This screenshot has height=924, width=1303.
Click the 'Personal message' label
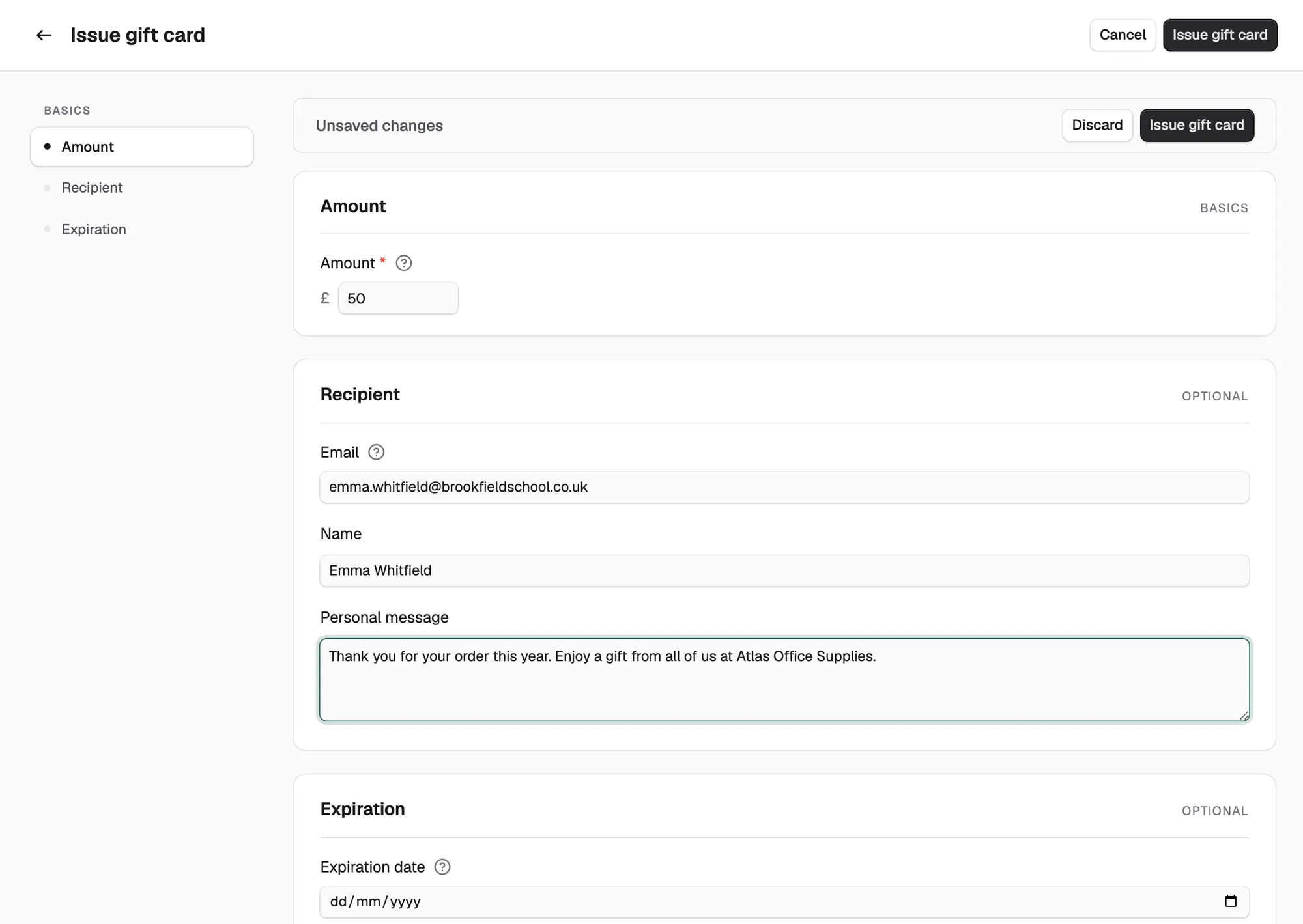click(x=384, y=617)
